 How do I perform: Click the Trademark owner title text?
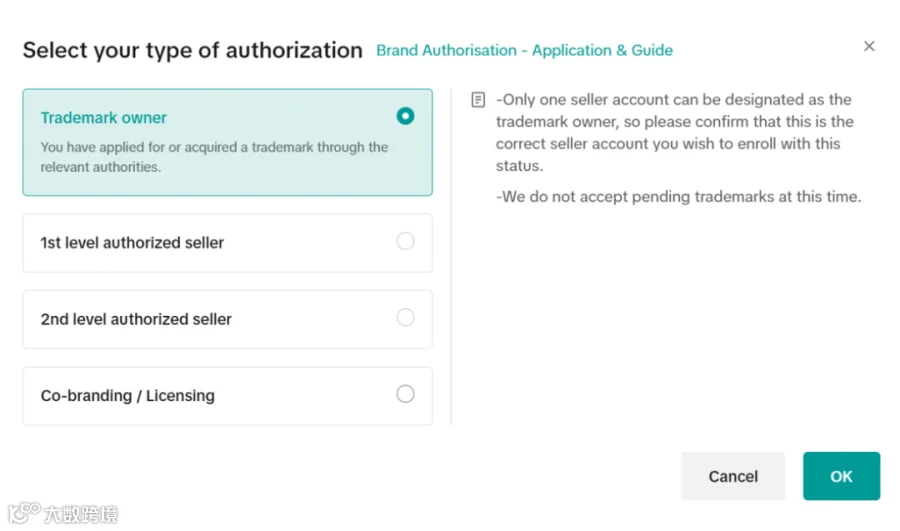coord(103,118)
